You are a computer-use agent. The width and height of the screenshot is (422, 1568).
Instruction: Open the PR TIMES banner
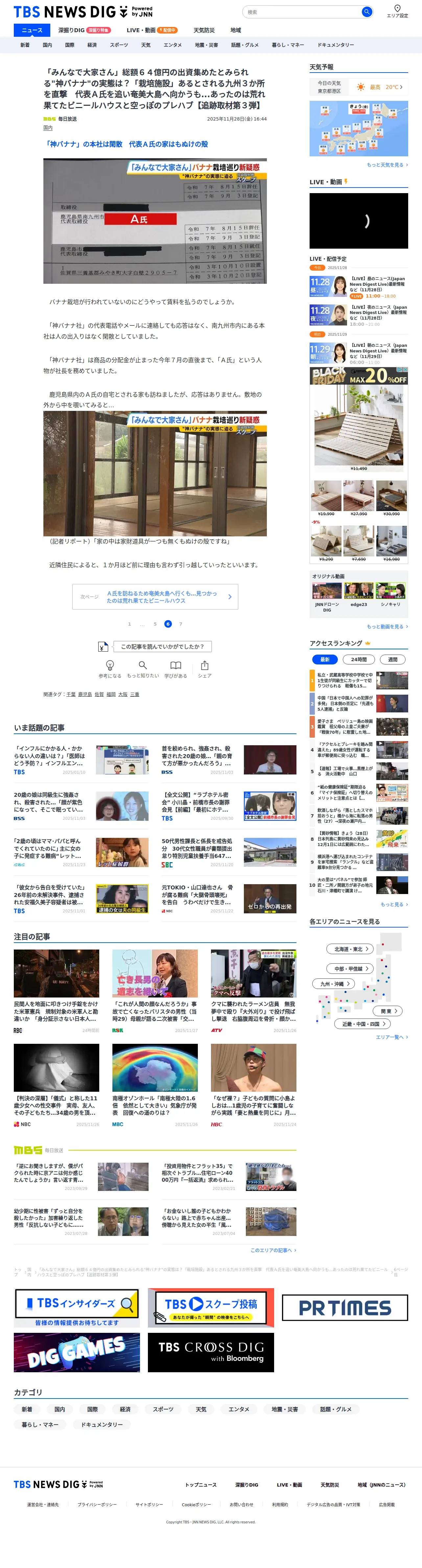[345, 1308]
